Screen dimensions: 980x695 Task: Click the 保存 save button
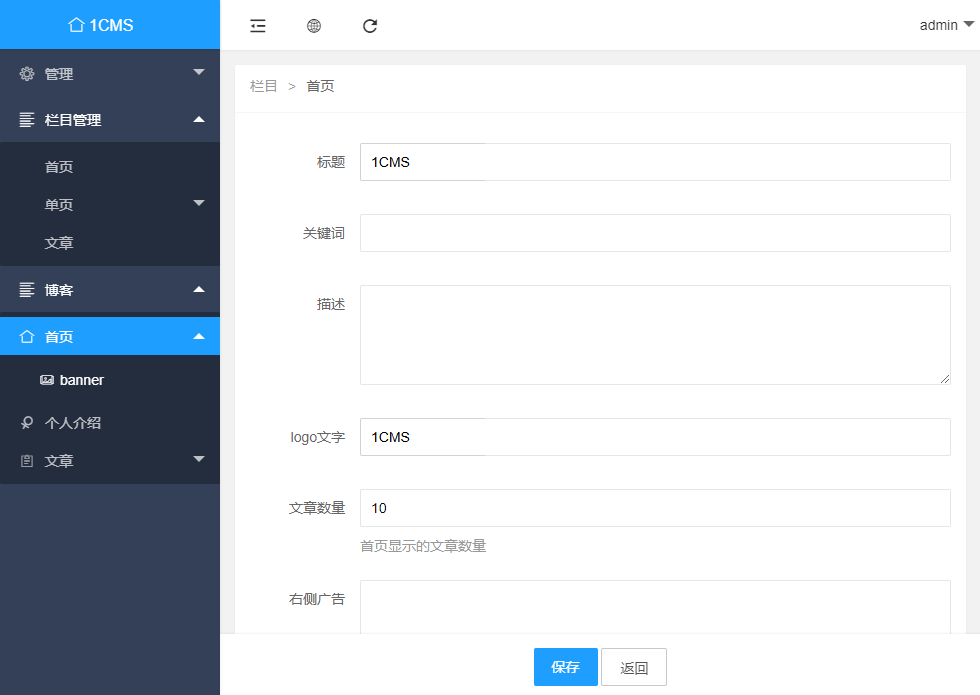(x=565, y=667)
